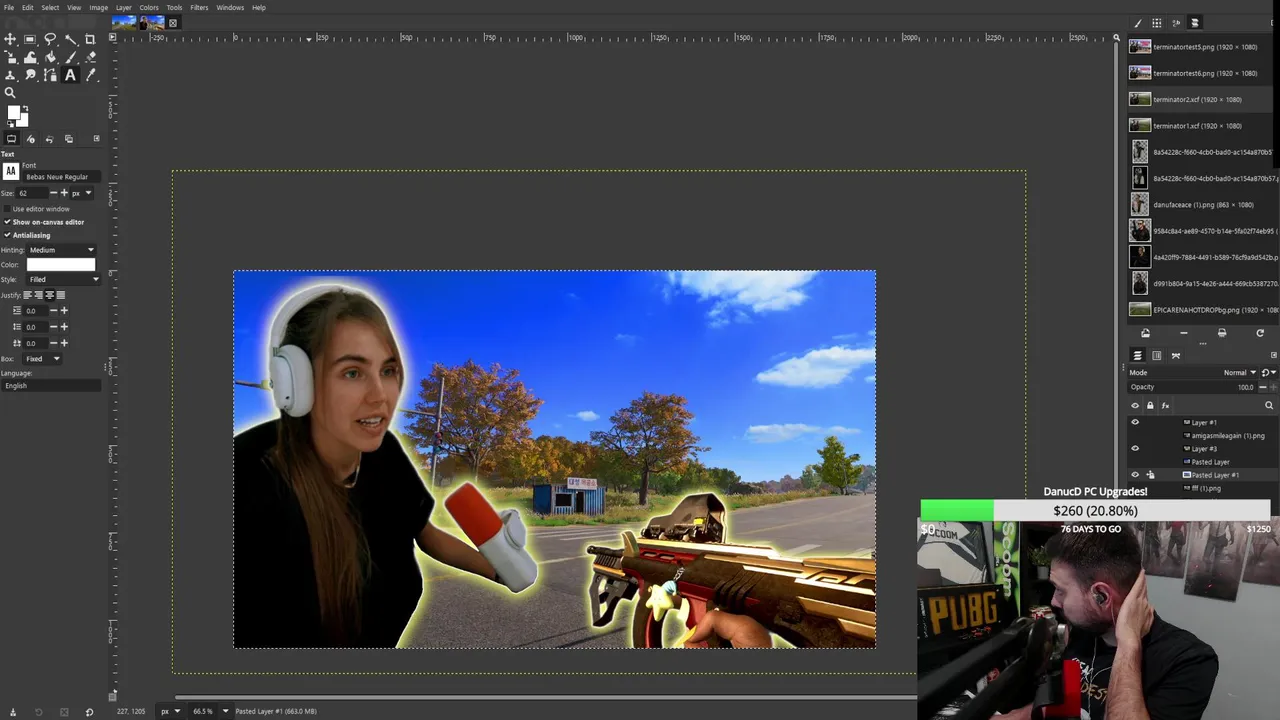Select terminator2.xcf in document history
Image resolution: width=1280 pixels, height=720 pixels.
pos(1200,99)
